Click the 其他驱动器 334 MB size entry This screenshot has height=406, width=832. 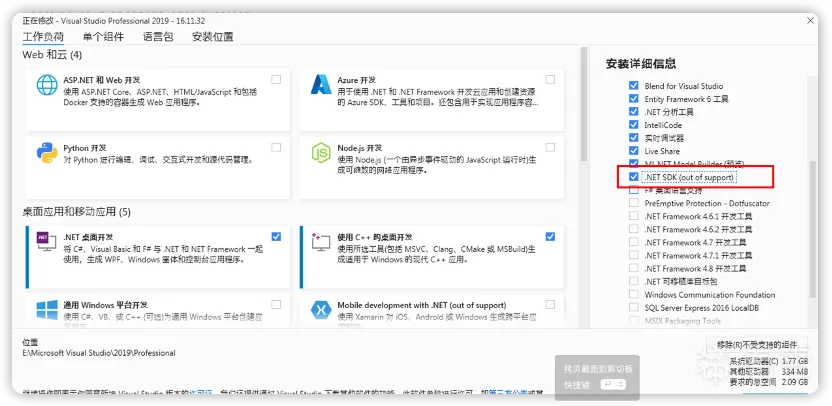[x=768, y=372]
